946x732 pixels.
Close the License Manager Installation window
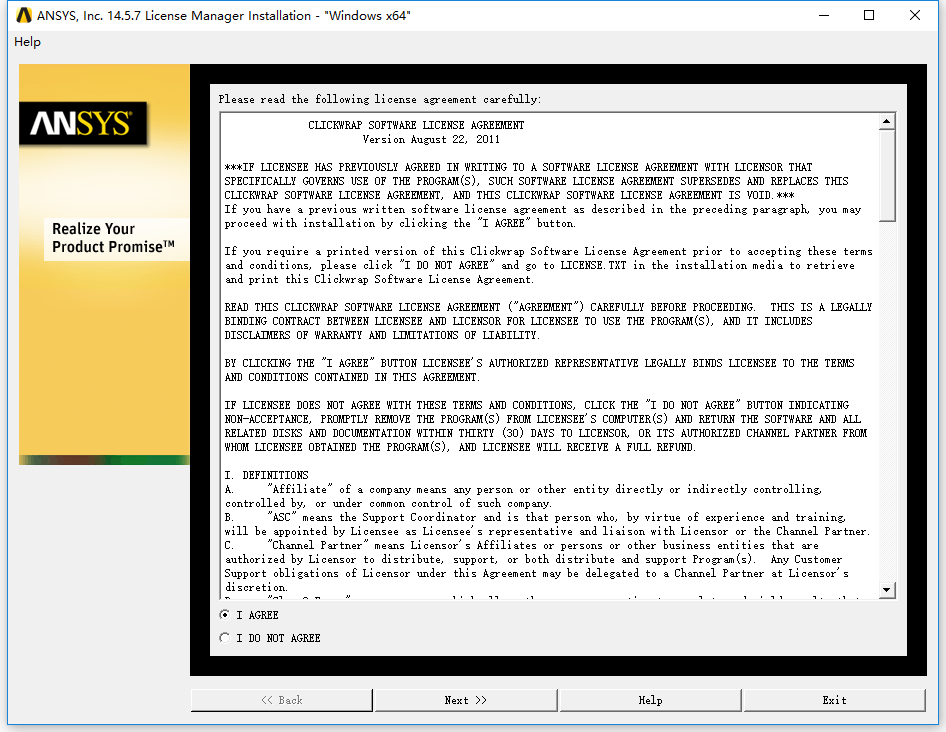915,15
